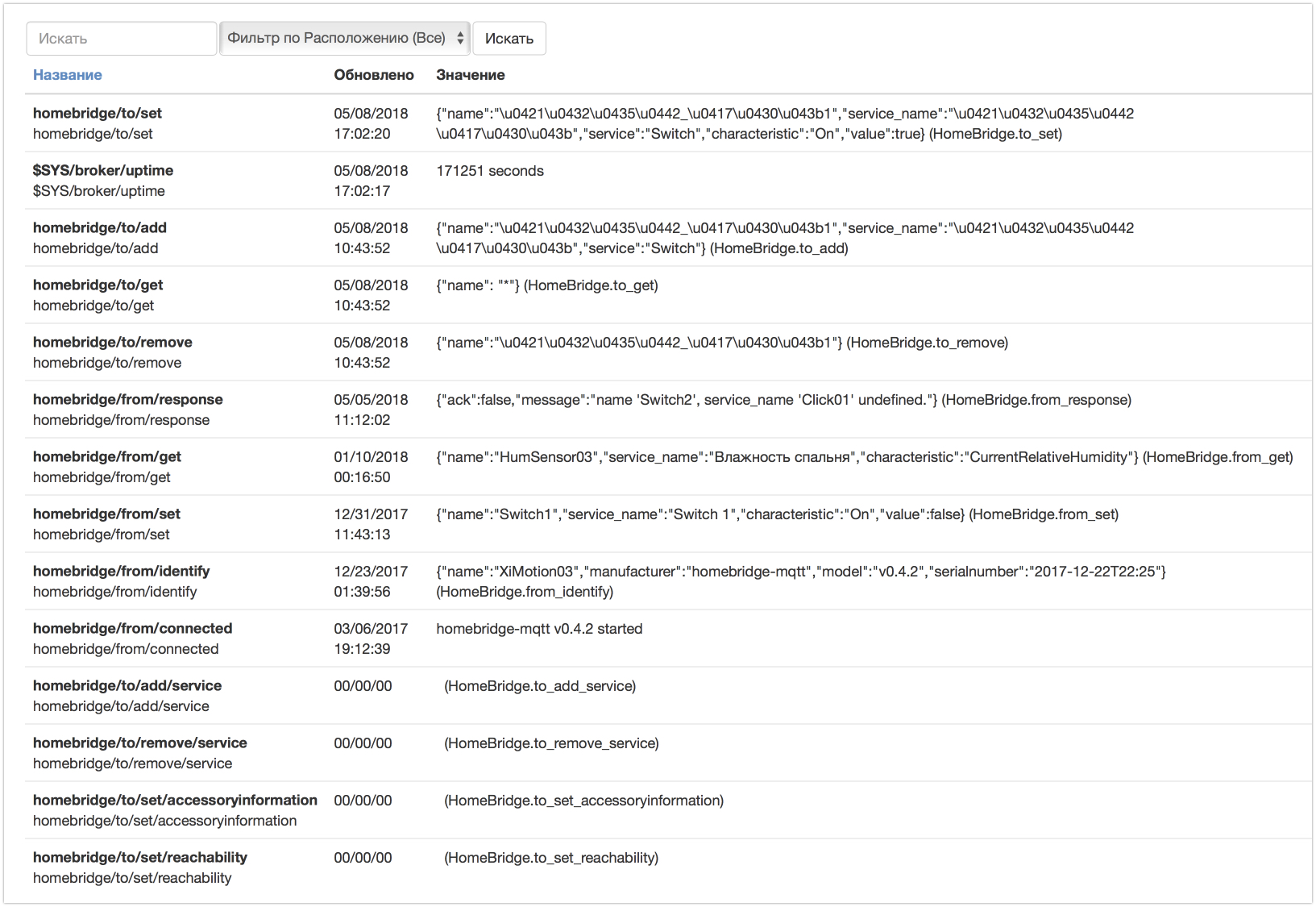Image resolution: width=1316 pixels, height=907 pixels.
Task: Click into the Искать search text field
Action: (121, 37)
